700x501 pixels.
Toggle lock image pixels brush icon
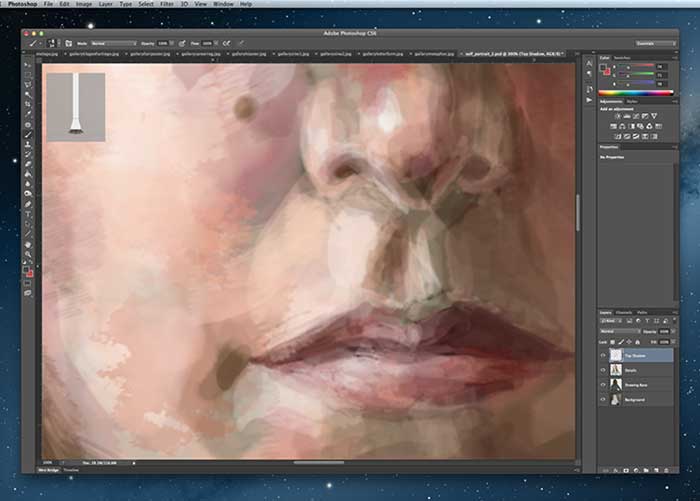pos(621,342)
